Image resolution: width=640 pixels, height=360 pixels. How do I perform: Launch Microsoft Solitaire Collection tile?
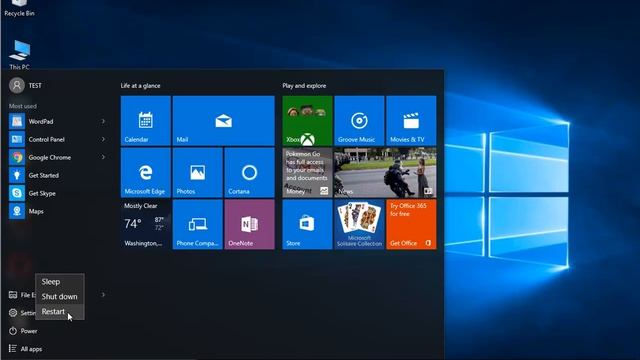pyautogui.click(x=359, y=224)
